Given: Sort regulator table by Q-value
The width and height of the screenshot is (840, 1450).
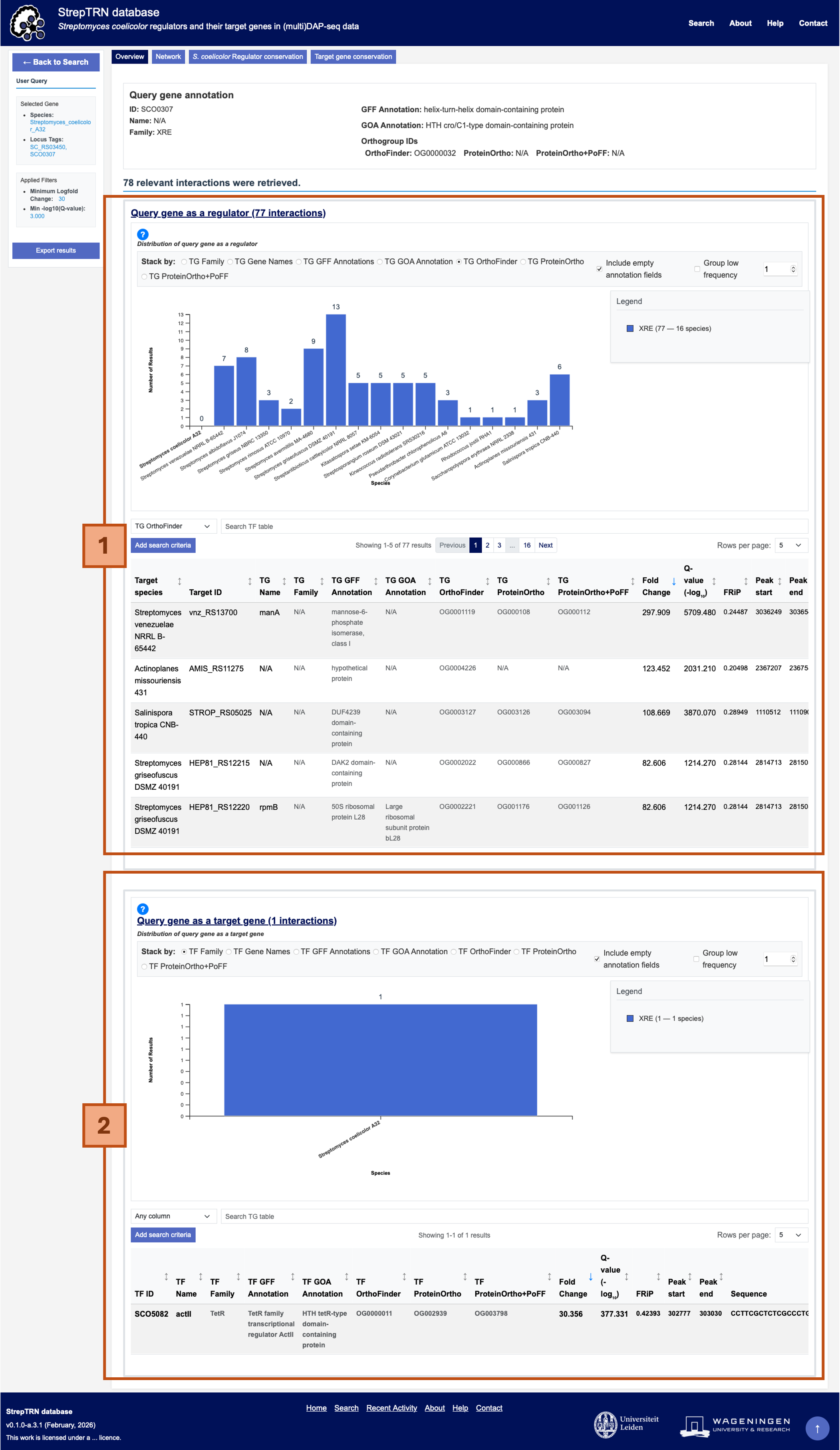Looking at the screenshot, I should tap(714, 581).
